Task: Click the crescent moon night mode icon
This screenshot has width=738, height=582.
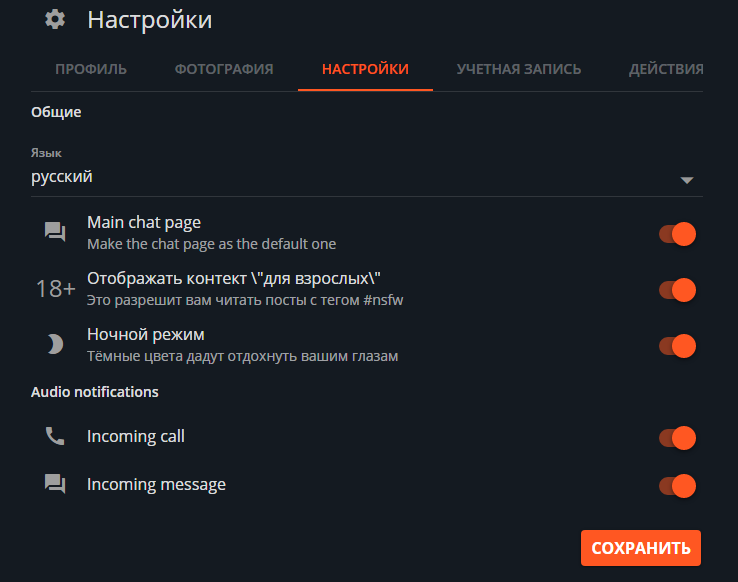Action: click(x=55, y=345)
